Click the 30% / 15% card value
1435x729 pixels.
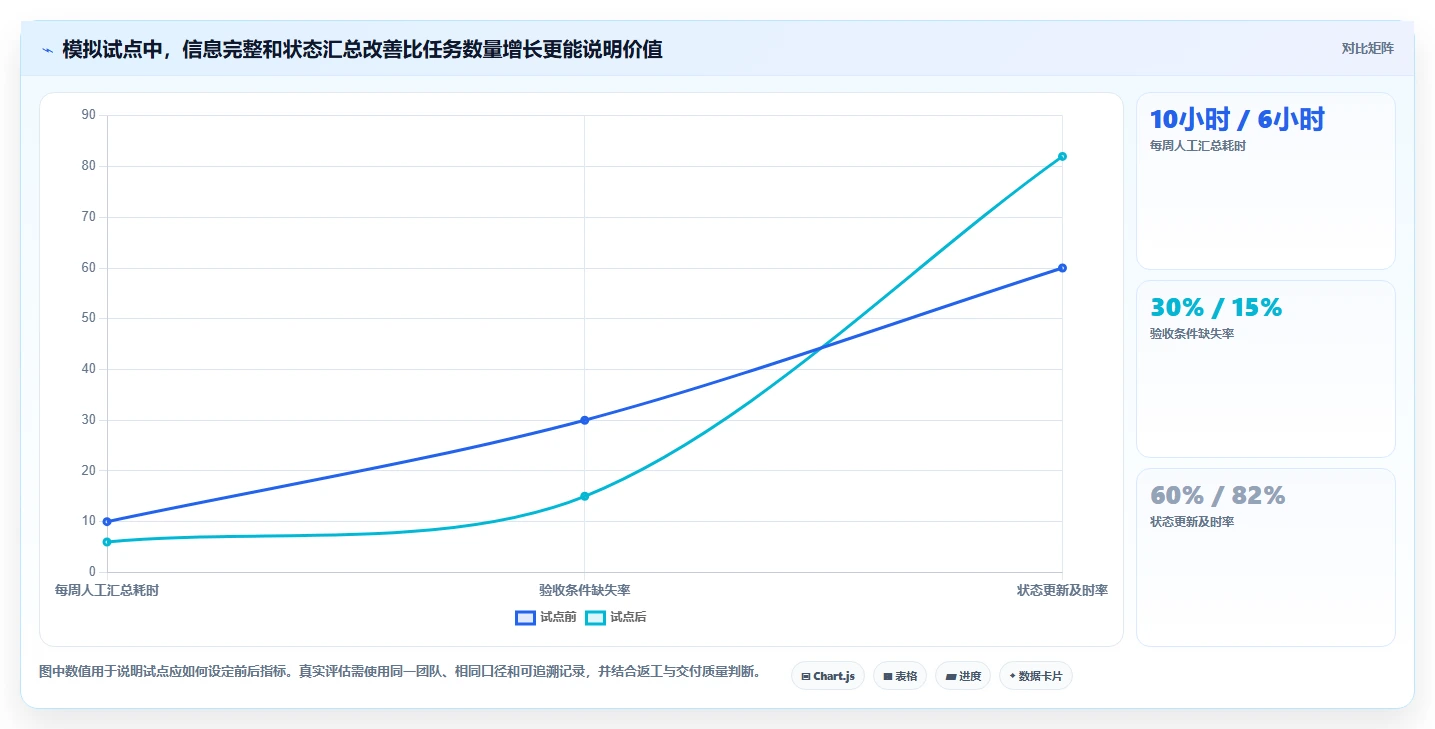point(1216,308)
